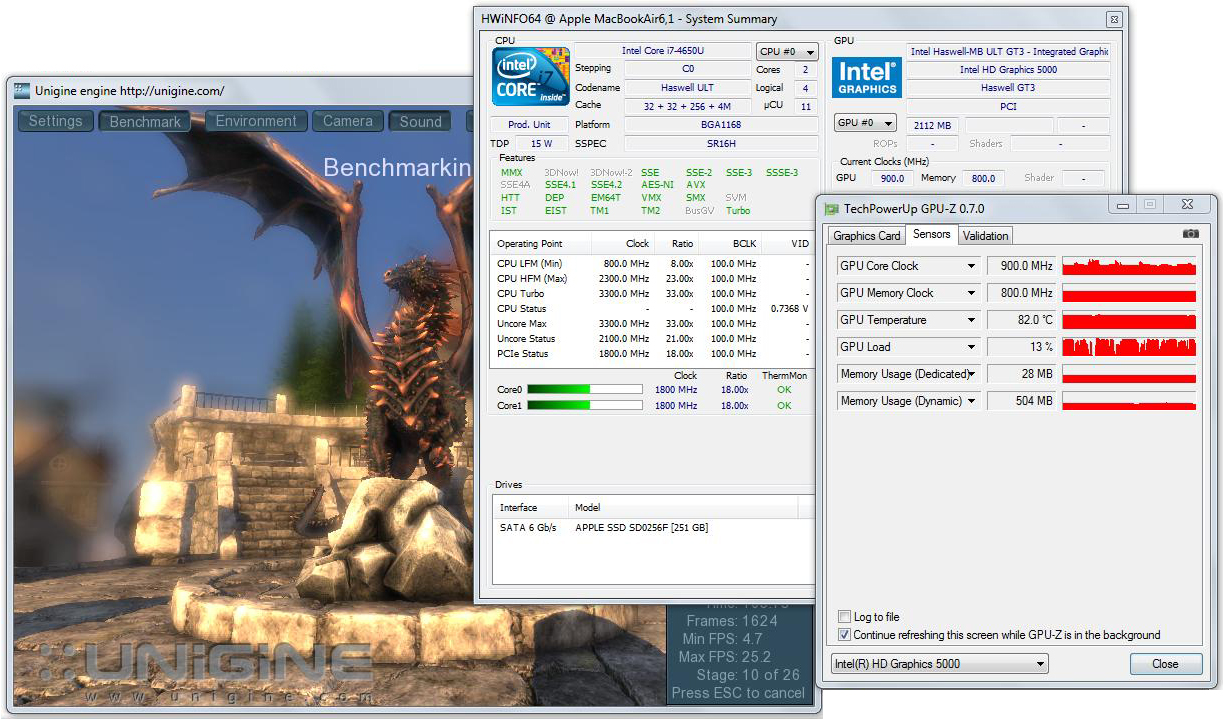Click the 504 MB dynamic memory value
The image size is (1223, 726).
[x=1021, y=401]
